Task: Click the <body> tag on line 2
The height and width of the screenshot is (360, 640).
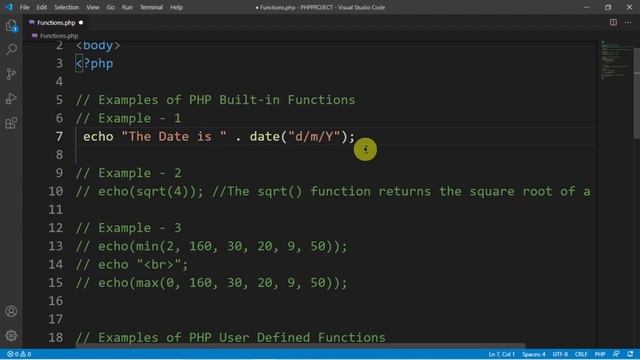Action: (98, 45)
